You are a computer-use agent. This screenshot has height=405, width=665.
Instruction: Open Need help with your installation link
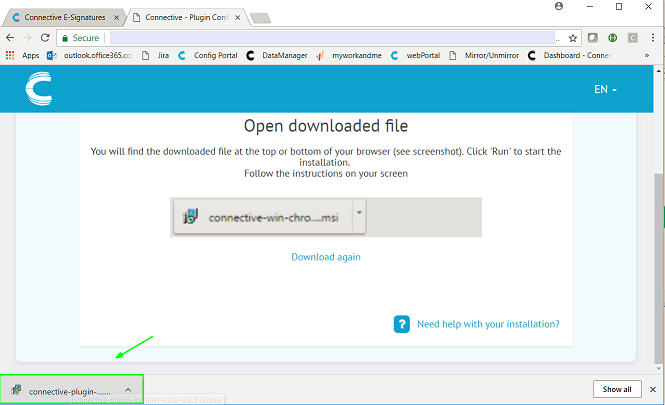coord(488,324)
